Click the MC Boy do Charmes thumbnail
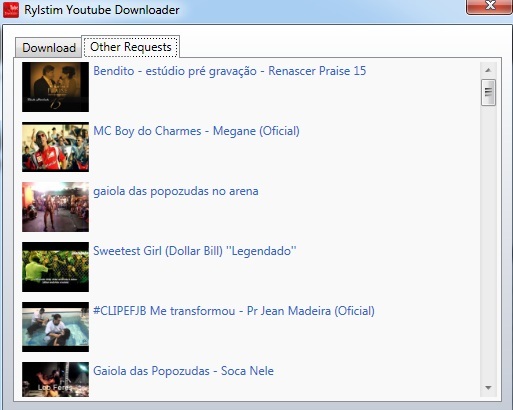 tap(55, 147)
